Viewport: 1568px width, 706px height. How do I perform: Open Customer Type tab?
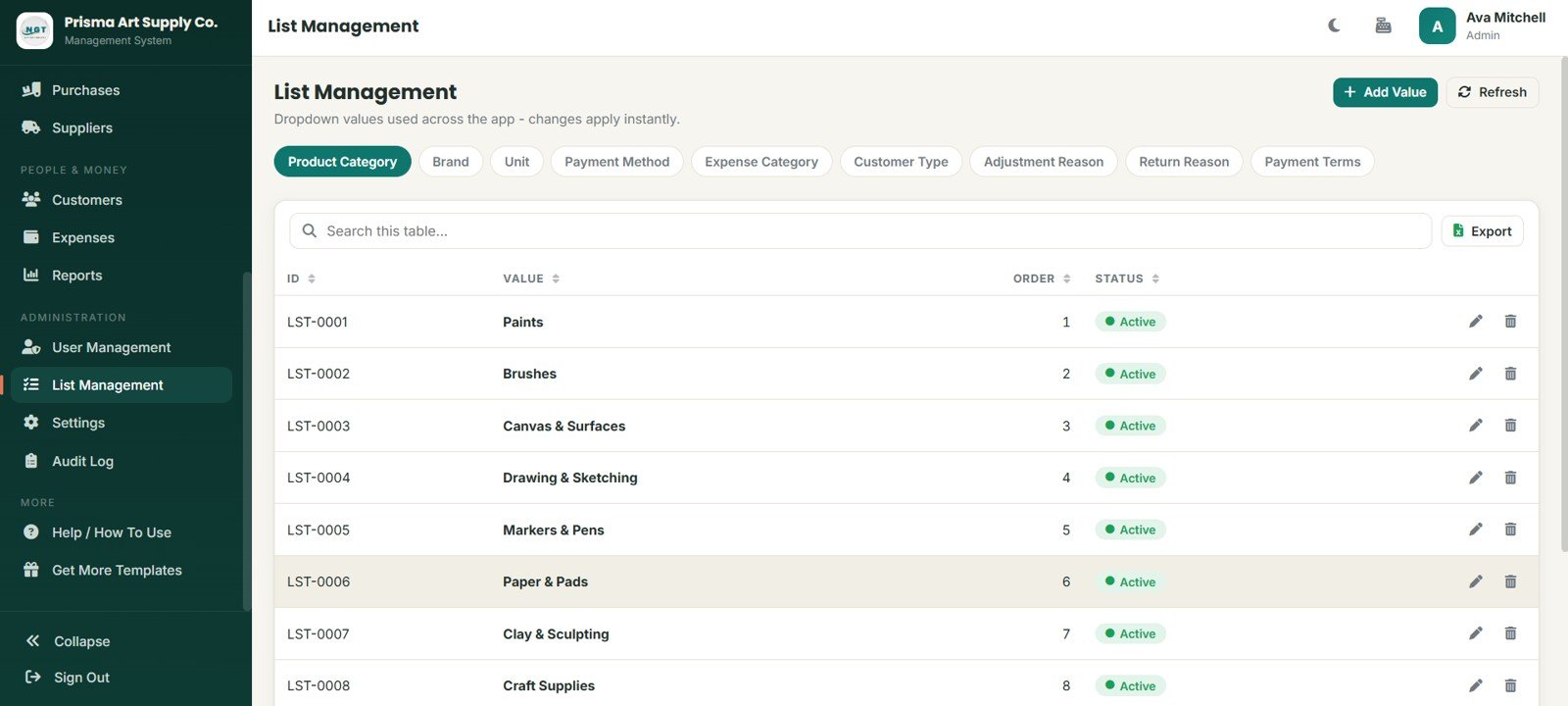[x=901, y=162]
